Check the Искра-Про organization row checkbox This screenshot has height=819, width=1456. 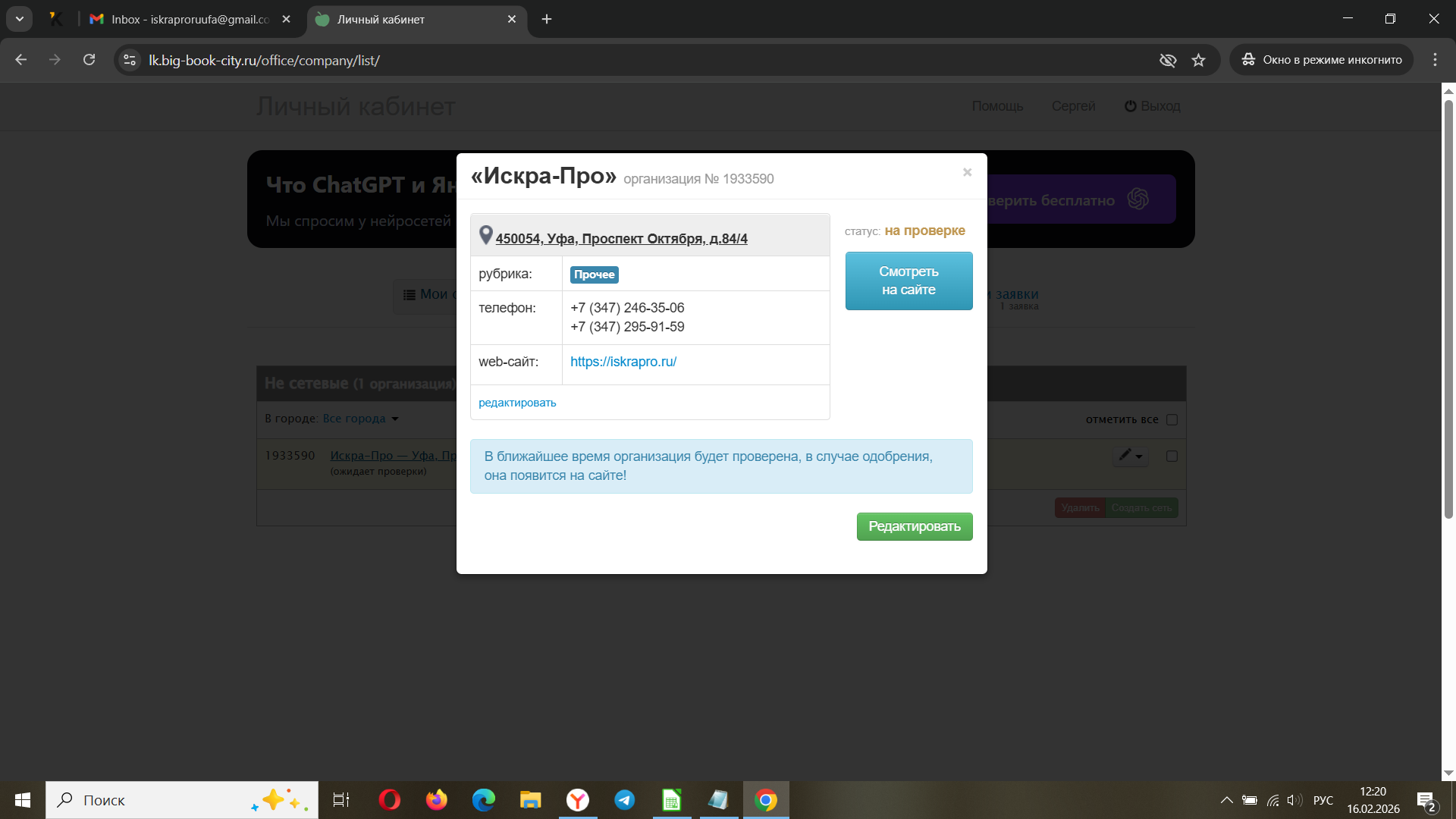point(1172,456)
